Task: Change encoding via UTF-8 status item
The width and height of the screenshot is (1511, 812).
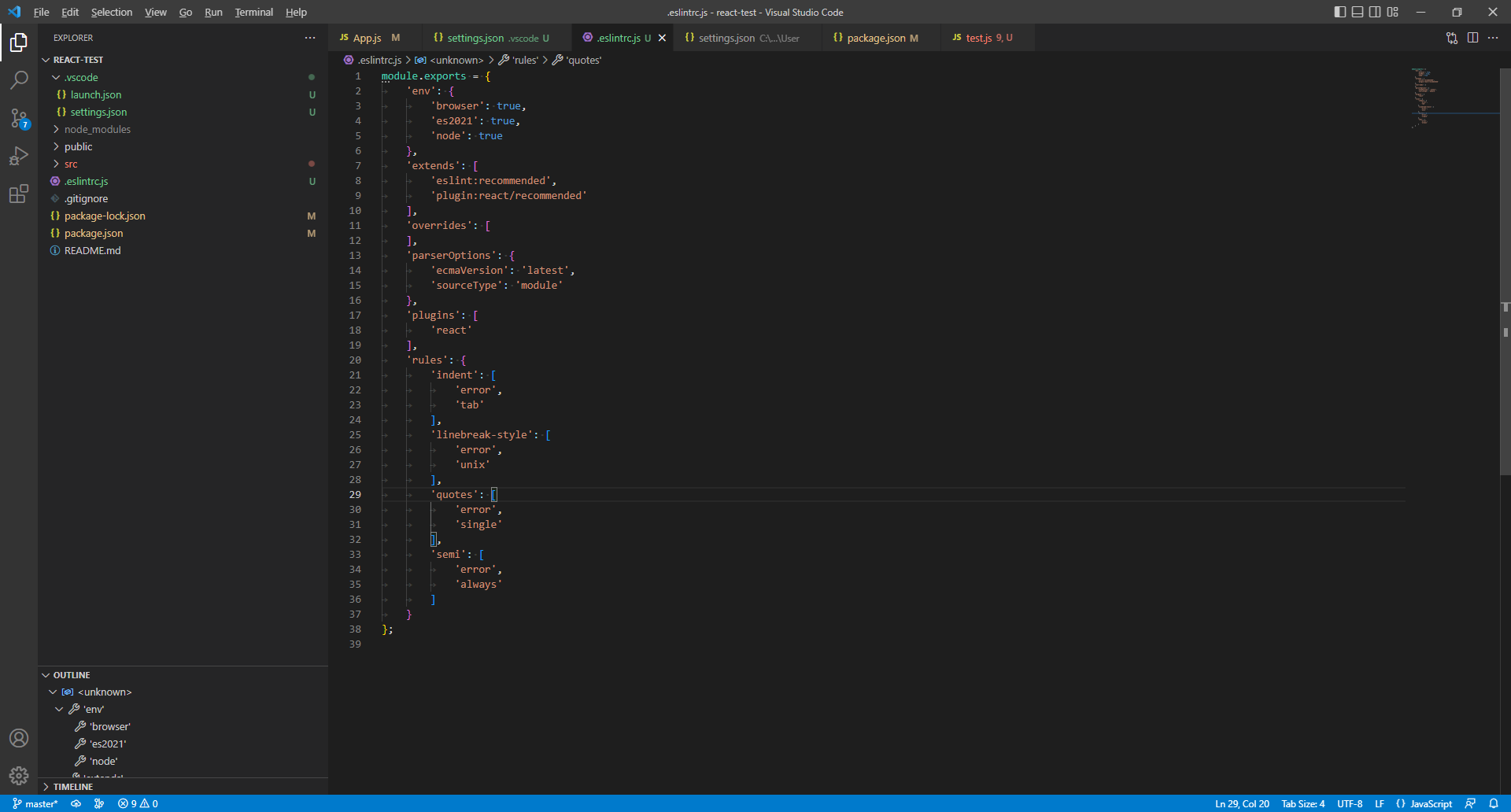Action: [1350, 803]
